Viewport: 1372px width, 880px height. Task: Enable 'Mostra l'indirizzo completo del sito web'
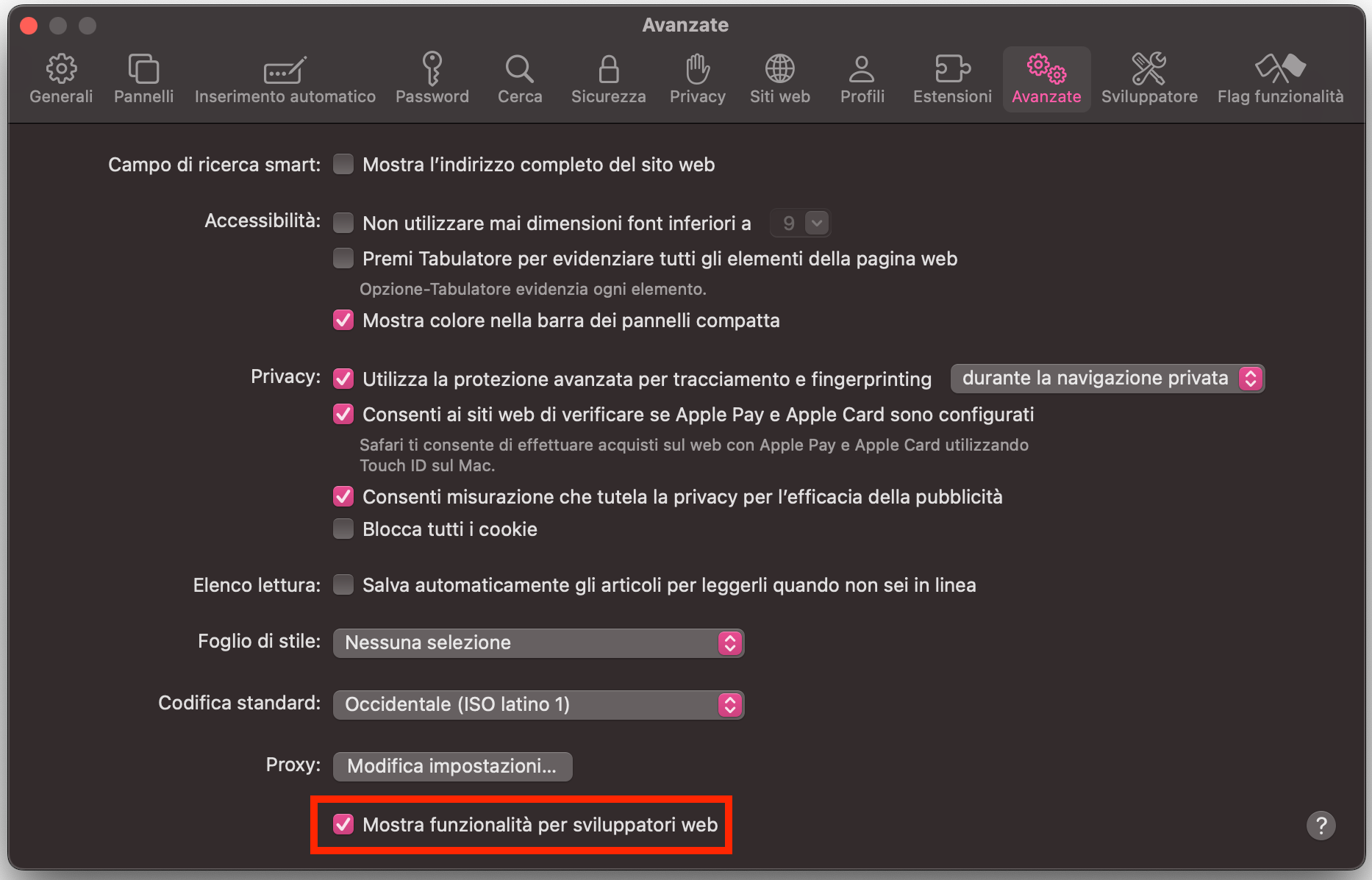[343, 165]
